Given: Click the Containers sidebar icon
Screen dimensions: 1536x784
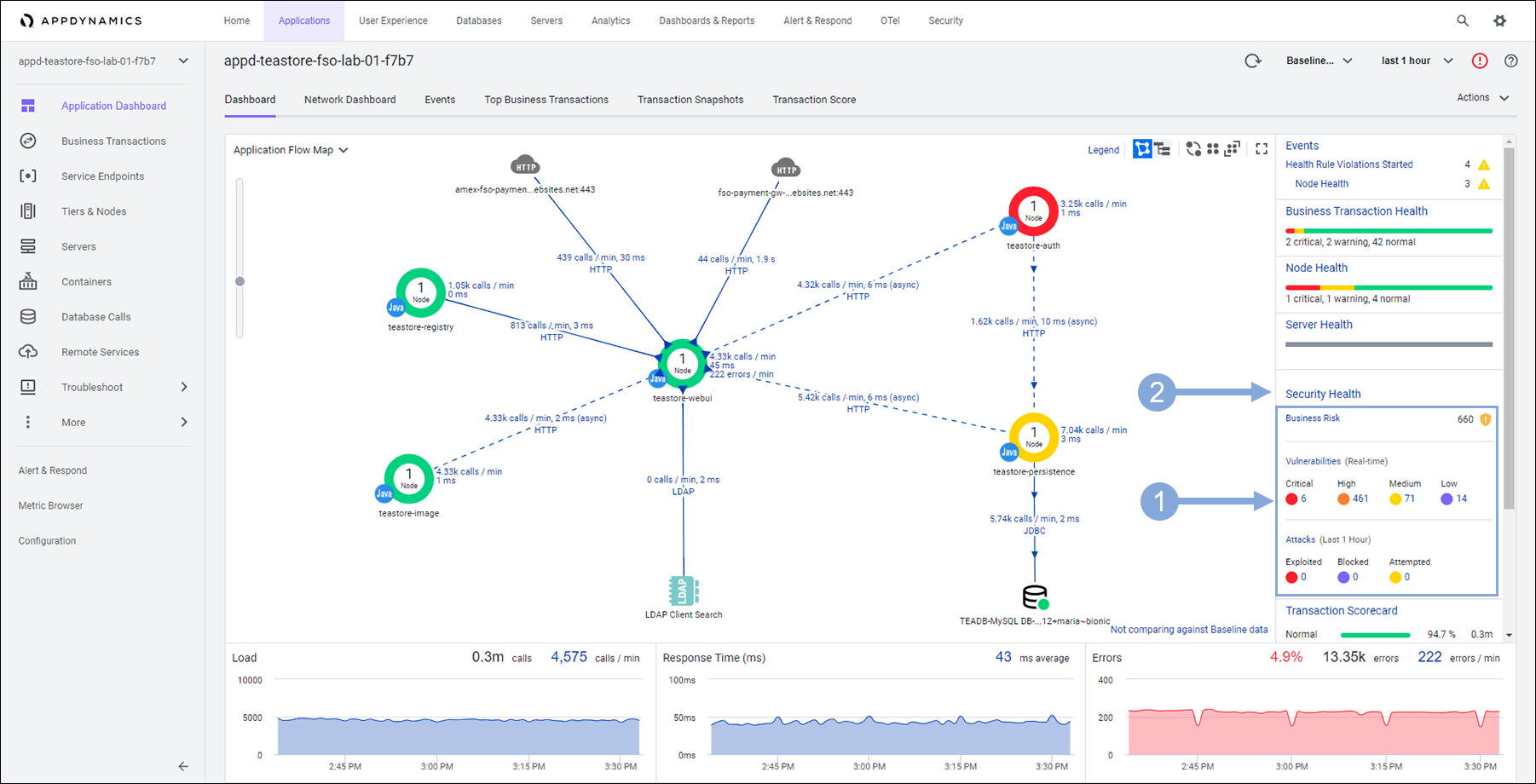Looking at the screenshot, I should tap(28, 281).
